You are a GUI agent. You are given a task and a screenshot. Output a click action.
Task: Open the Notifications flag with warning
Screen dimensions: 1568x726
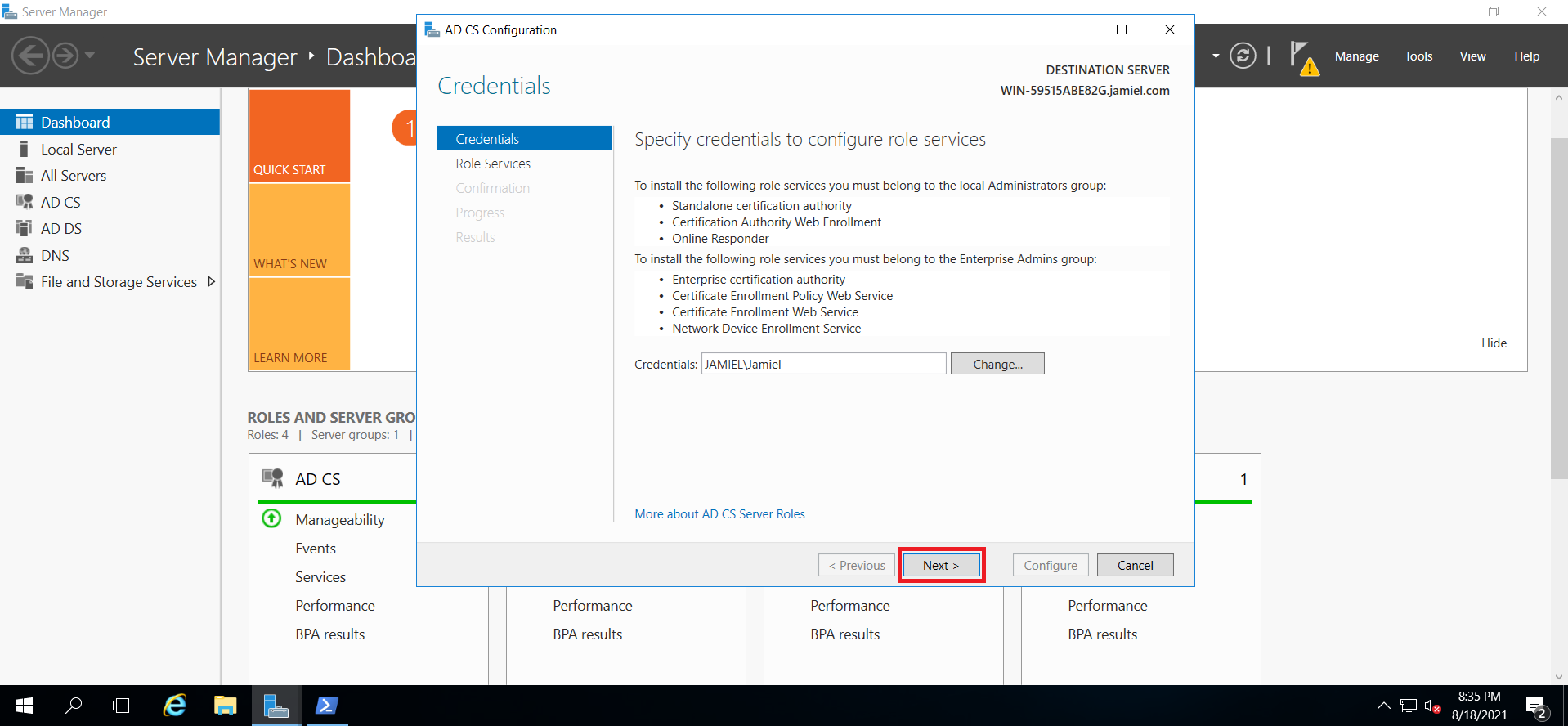(x=1304, y=57)
